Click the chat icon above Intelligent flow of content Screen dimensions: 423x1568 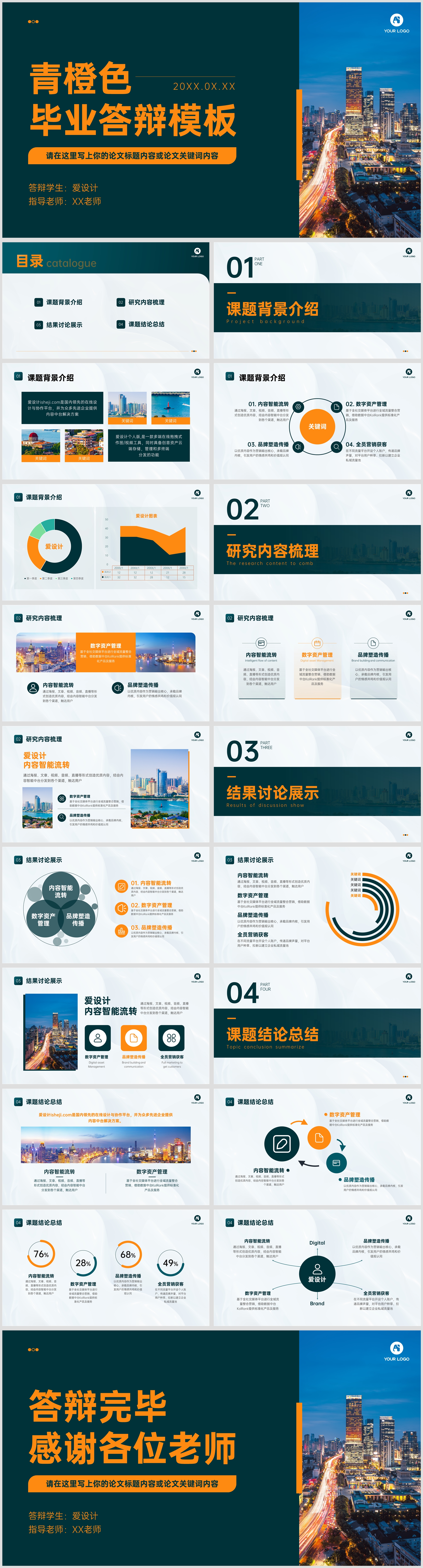(261, 643)
